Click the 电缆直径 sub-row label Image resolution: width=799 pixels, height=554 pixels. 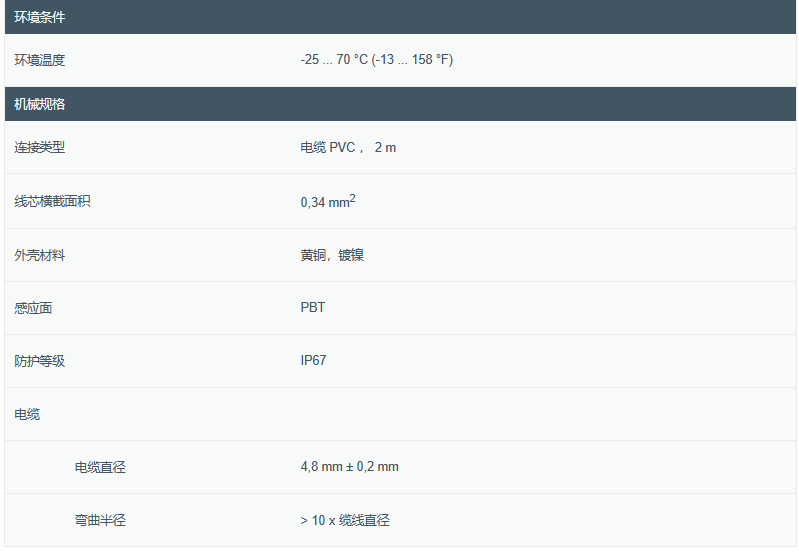(x=100, y=467)
